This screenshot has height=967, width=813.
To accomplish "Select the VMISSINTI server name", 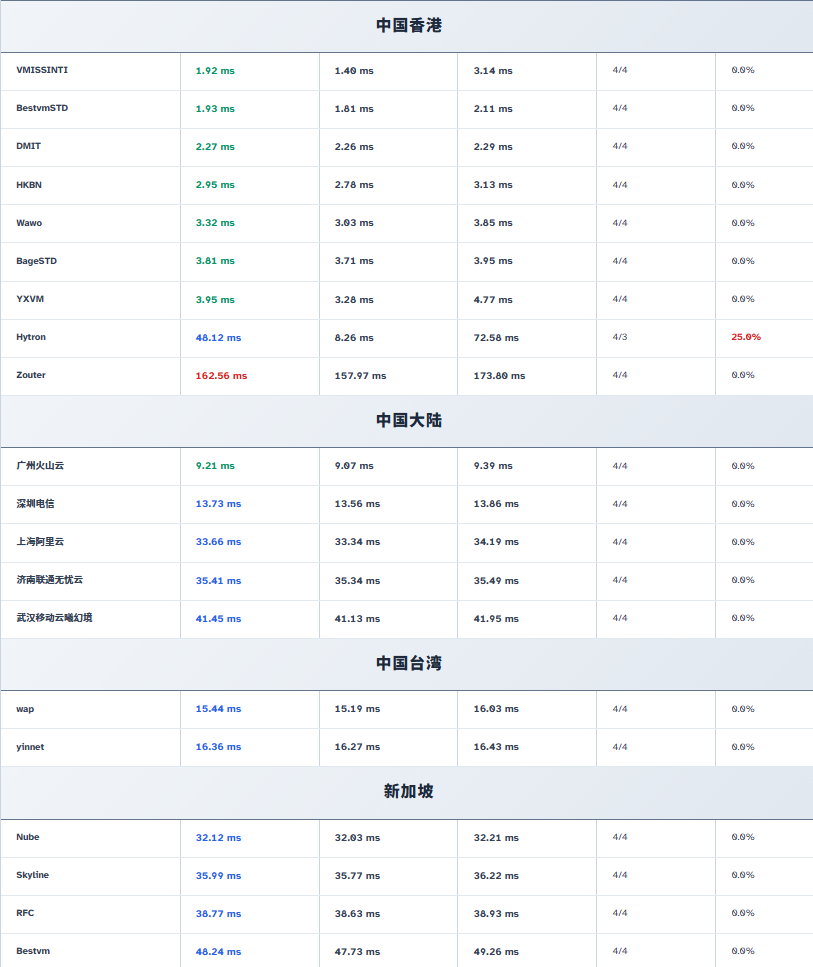I will 42,70.
